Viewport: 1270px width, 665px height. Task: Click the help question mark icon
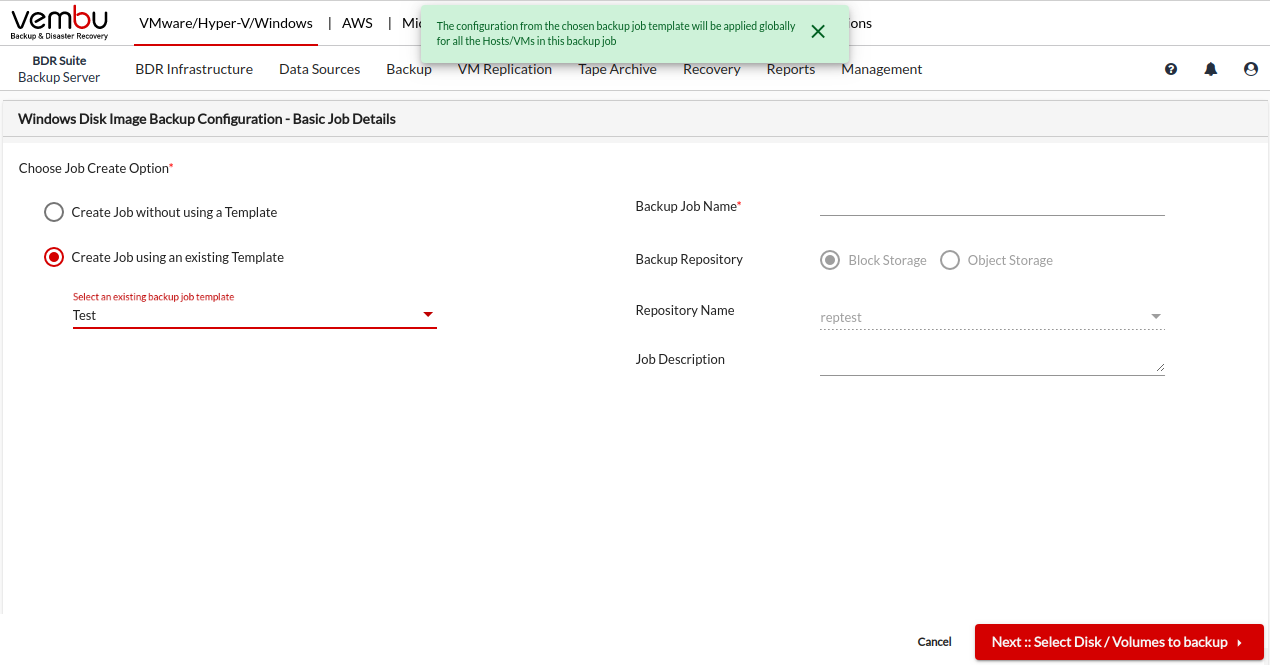pyautogui.click(x=1171, y=69)
